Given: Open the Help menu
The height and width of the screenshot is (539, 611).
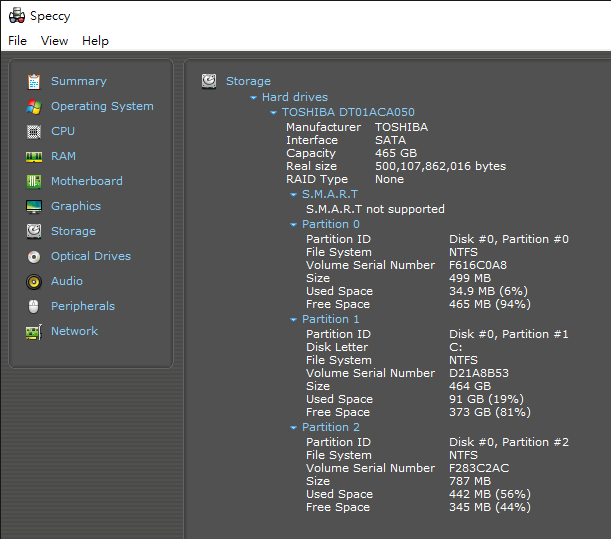Looking at the screenshot, I should [95, 41].
